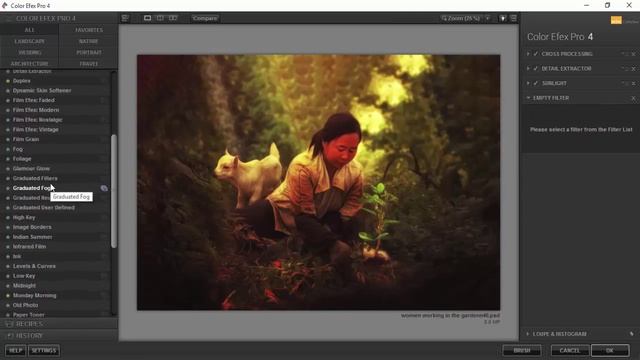The height and width of the screenshot is (360, 640).
Task: Open the LANDSCAPE category tab
Action: coord(29,41)
